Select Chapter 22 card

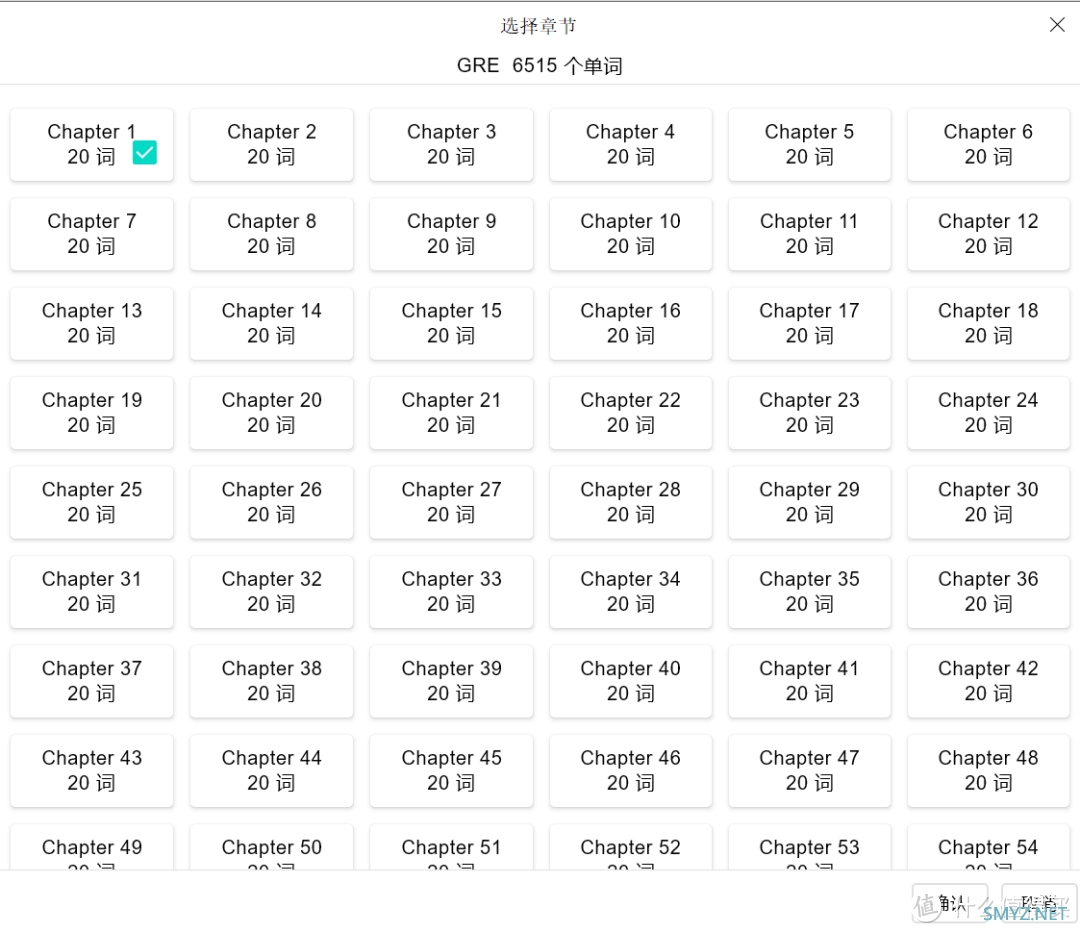[630, 413]
